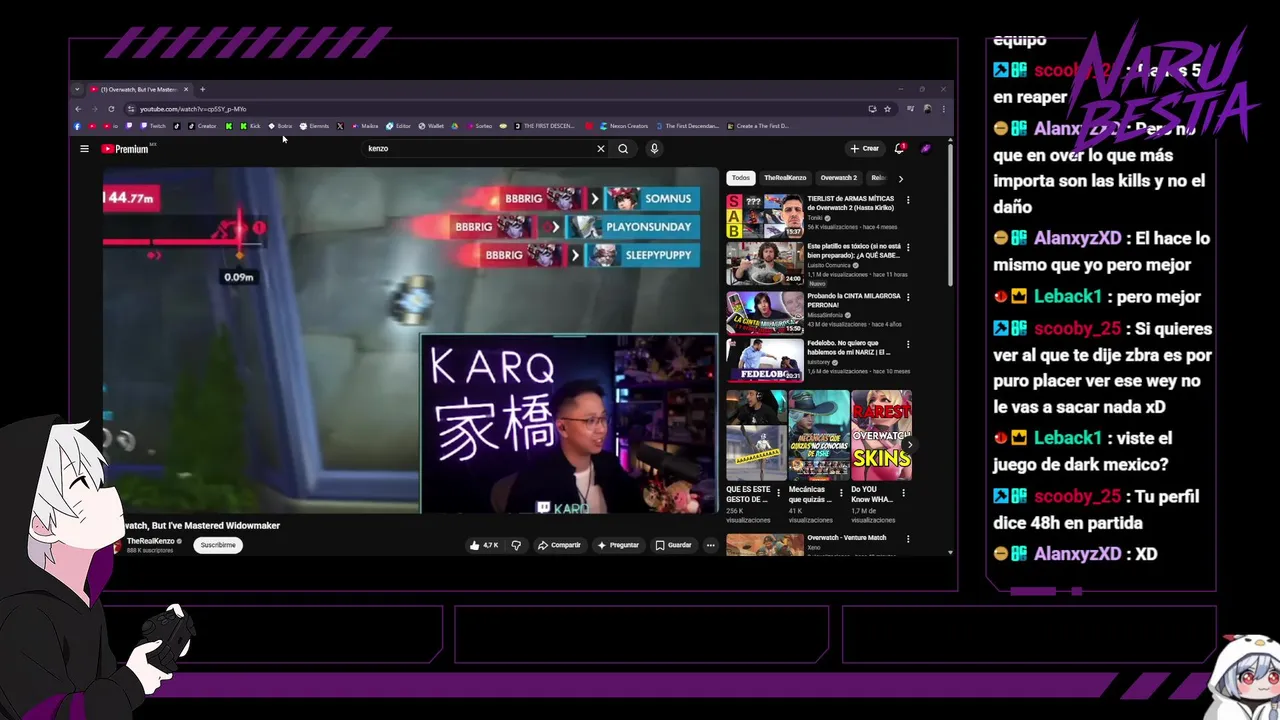1280x720 pixels.
Task: Open TheRealKenzo channel link
Action: pos(151,541)
